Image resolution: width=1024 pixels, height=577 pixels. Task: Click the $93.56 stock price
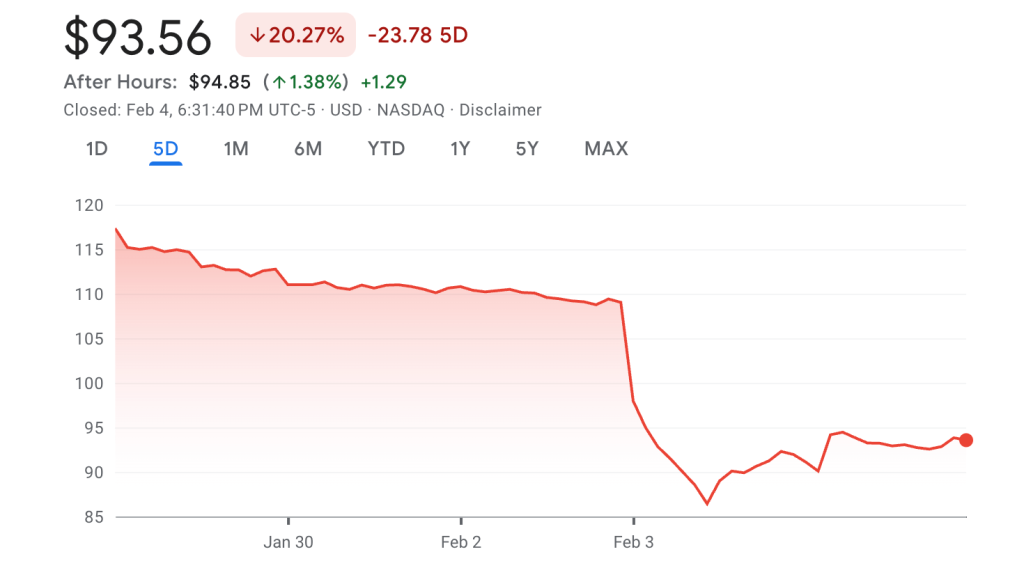(x=138, y=38)
